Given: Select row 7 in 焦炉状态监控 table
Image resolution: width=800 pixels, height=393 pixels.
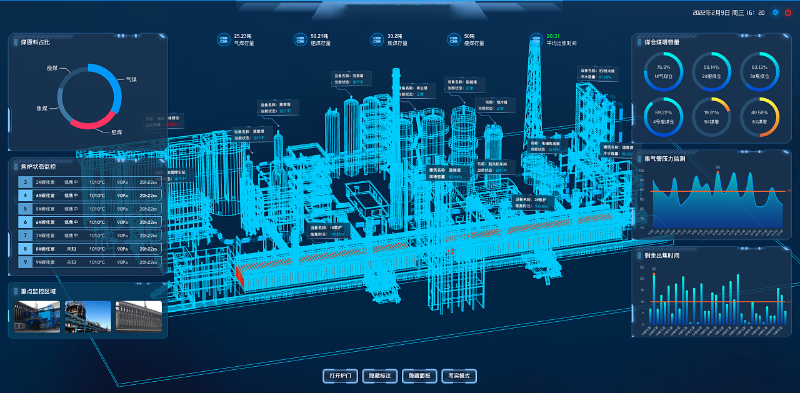Looking at the screenshot, I should point(90,235).
